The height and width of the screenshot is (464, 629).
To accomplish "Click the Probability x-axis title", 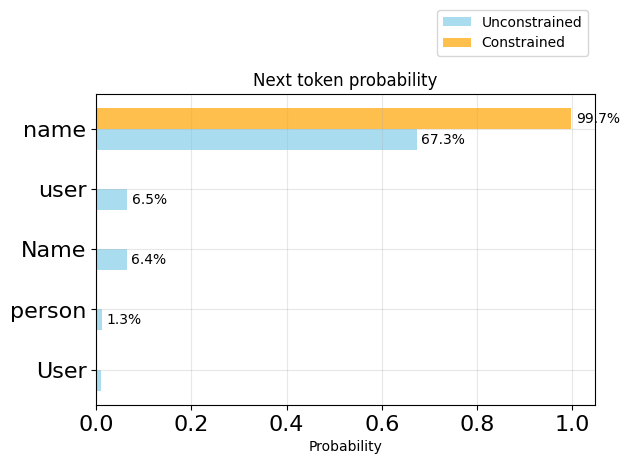I will pos(345,447).
